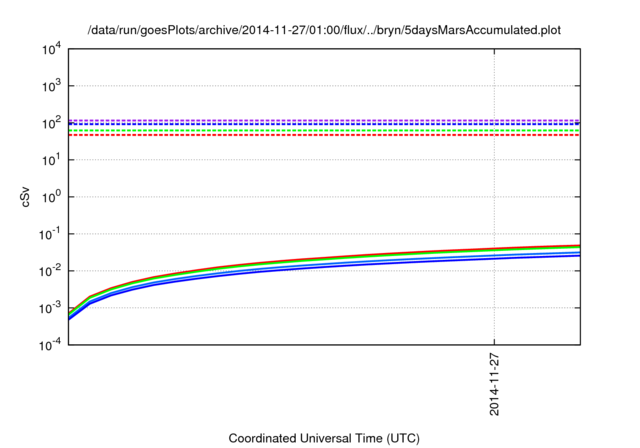Image resolution: width=640 pixels, height=448 pixels.
Task: Click the green dashed threshold line
Action: coord(324,131)
